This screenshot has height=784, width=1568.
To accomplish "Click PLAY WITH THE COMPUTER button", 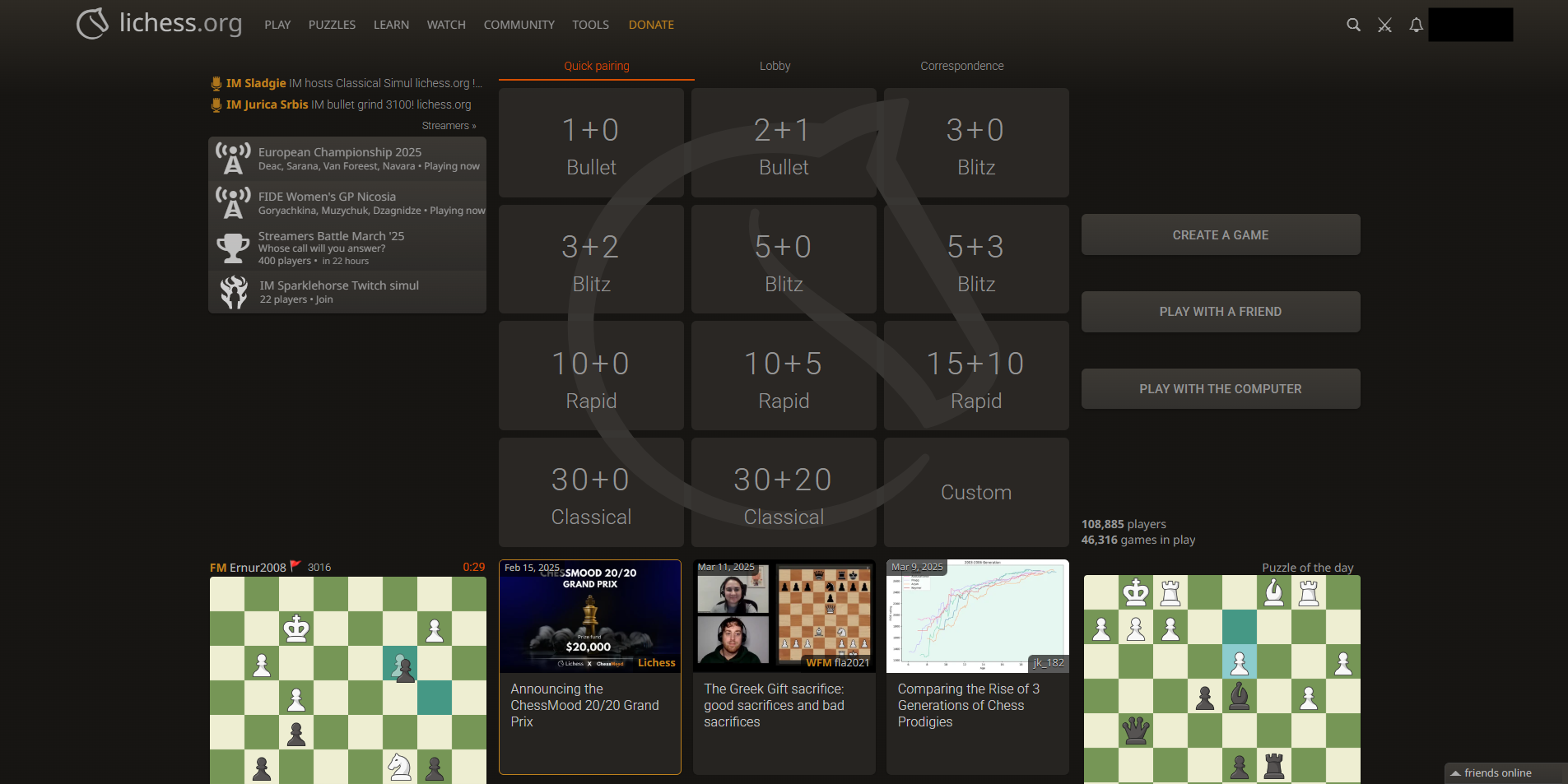I will point(1221,389).
